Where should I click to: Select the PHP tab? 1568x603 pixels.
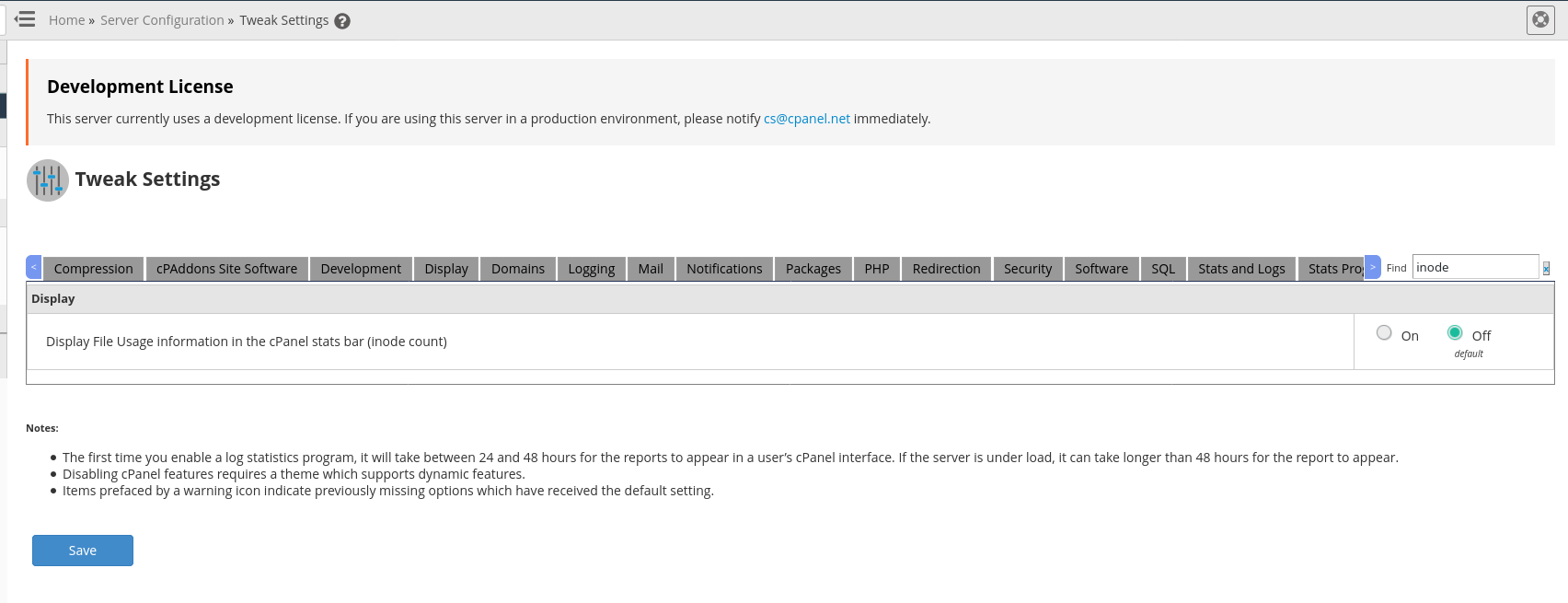pos(876,269)
